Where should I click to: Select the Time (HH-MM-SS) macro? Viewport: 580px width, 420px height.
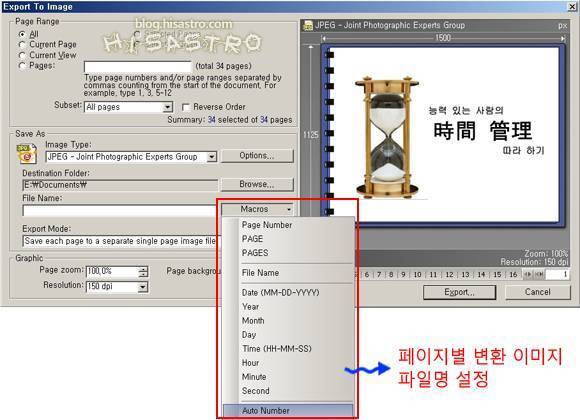(277, 349)
